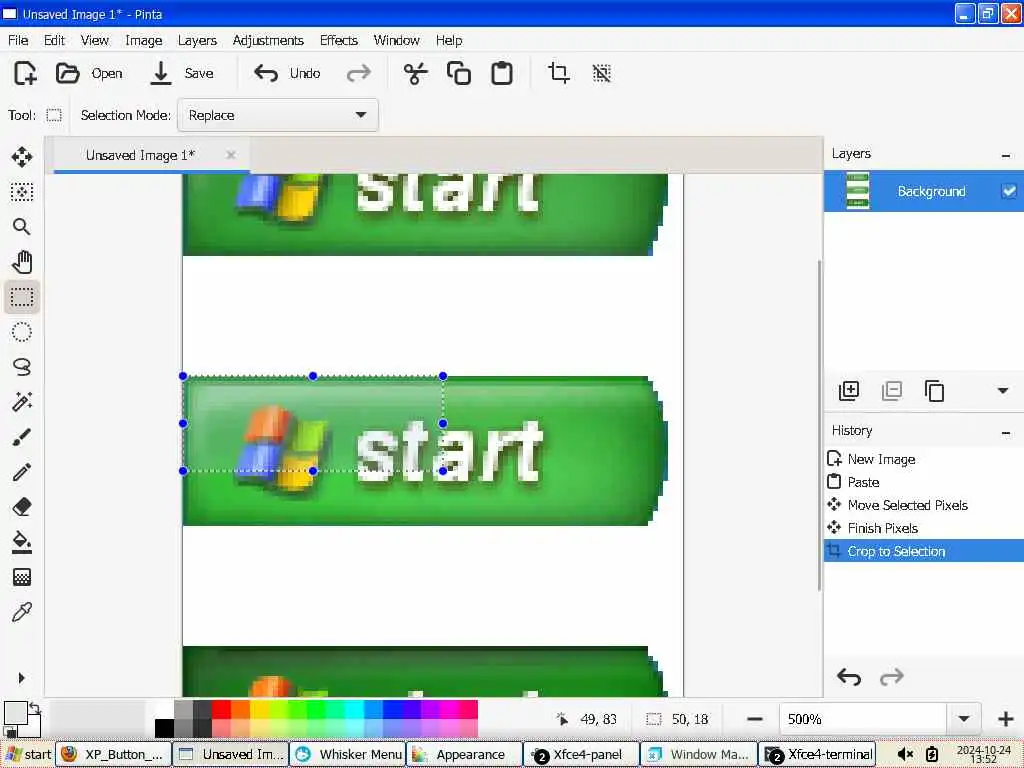Open the Effects menu
Screen dimensions: 1024x768
point(339,40)
